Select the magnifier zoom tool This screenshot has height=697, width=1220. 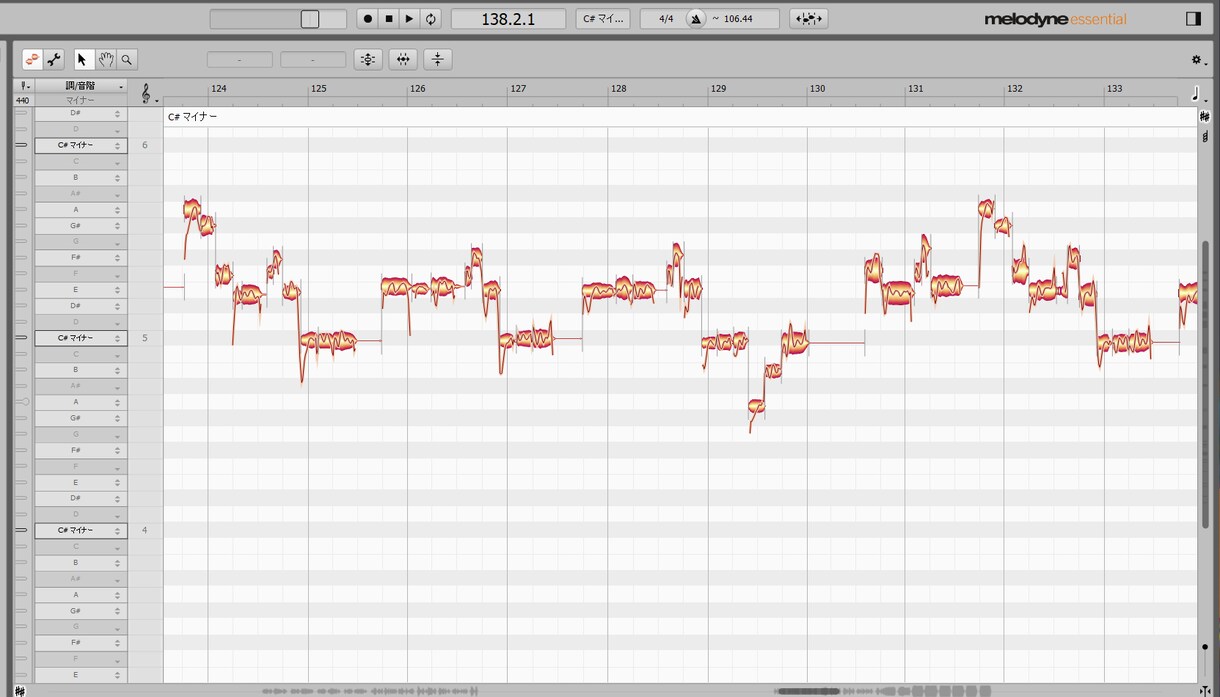127,60
